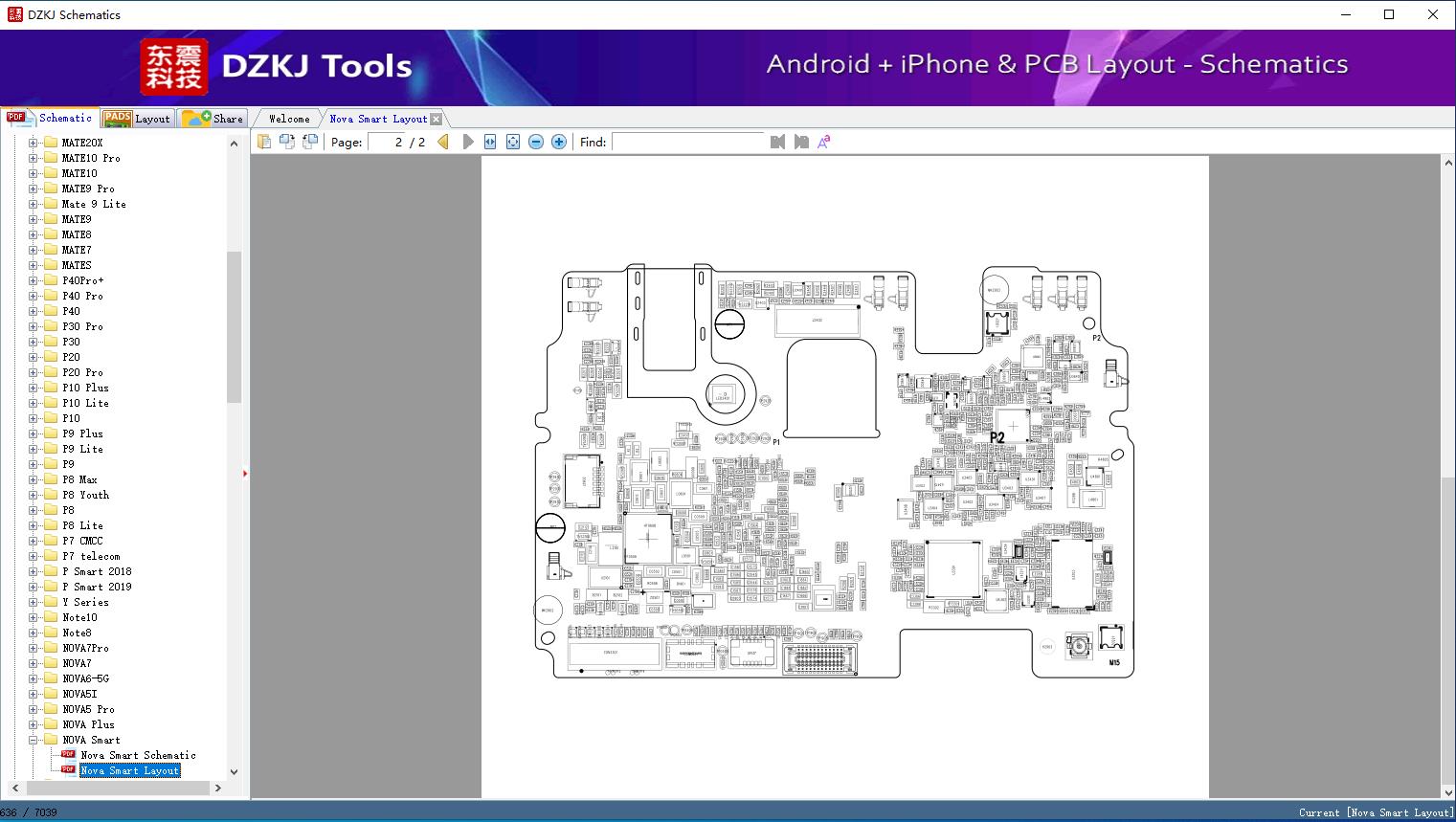Select the single page view icon
This screenshot has width=1456, height=822.
click(264, 141)
